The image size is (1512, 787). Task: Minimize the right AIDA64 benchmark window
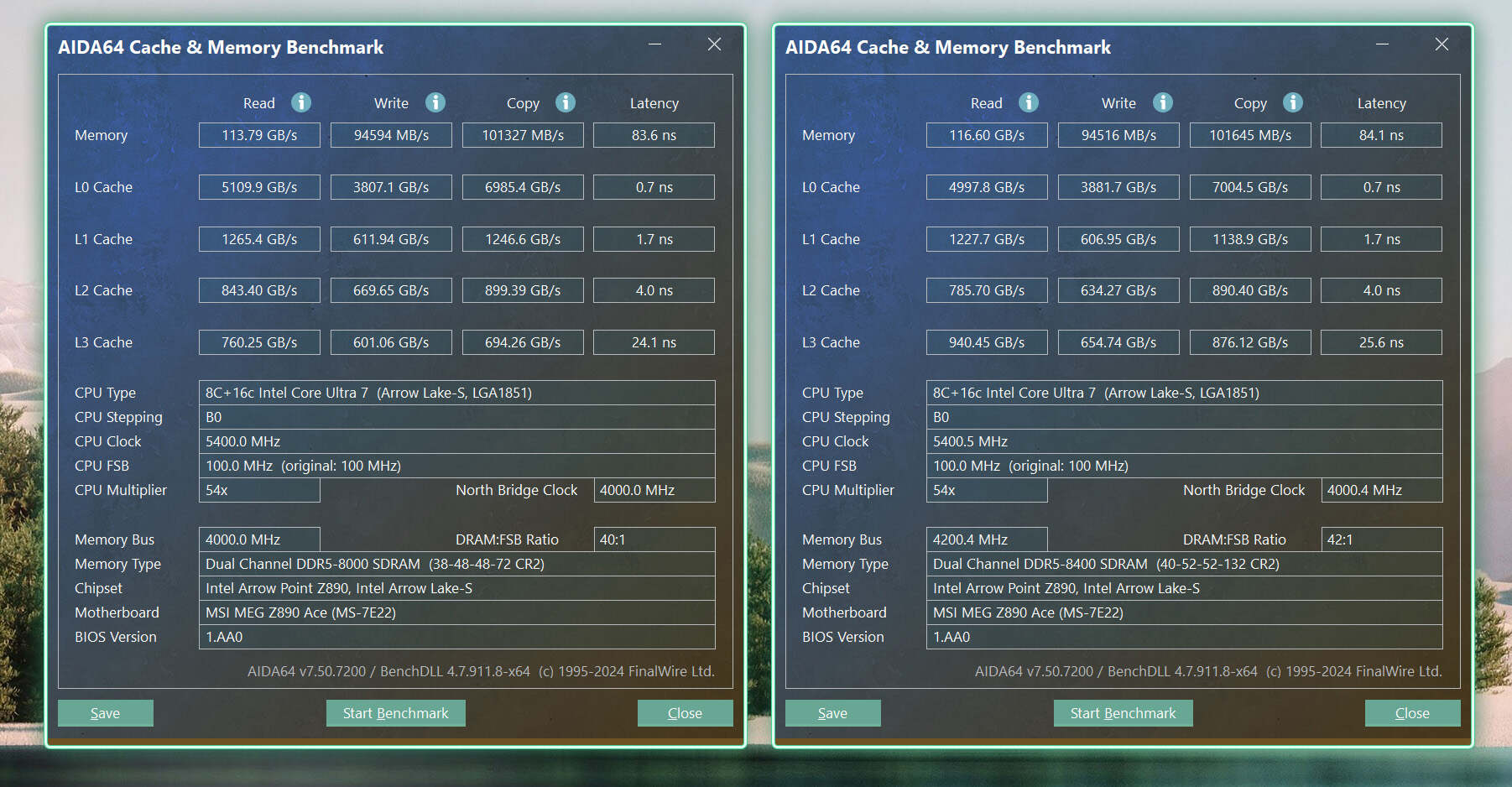click(x=1383, y=44)
